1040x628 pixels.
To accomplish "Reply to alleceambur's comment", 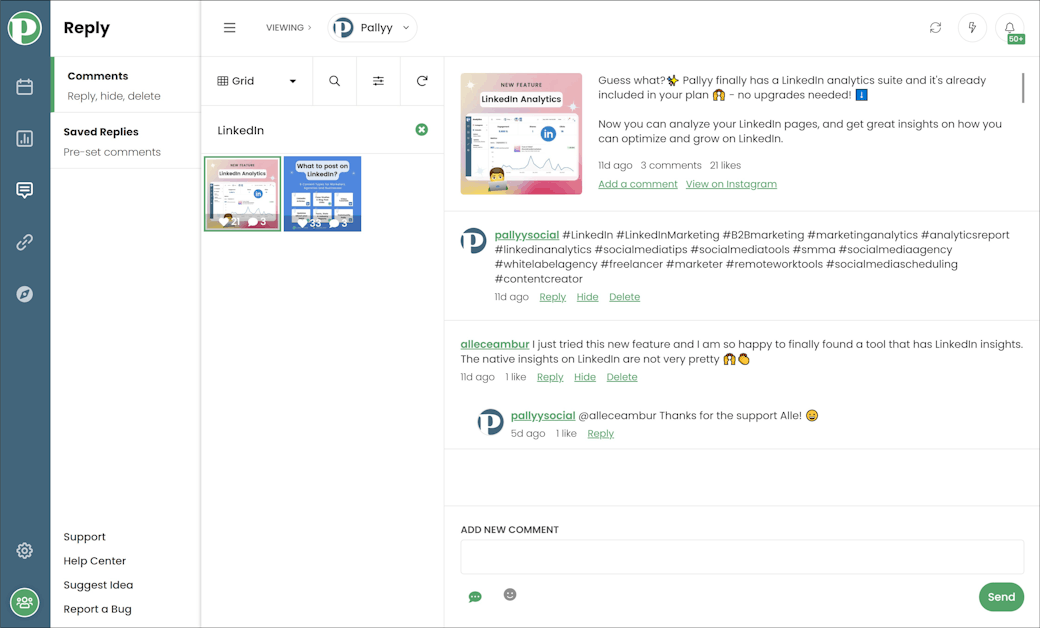I will click(550, 377).
